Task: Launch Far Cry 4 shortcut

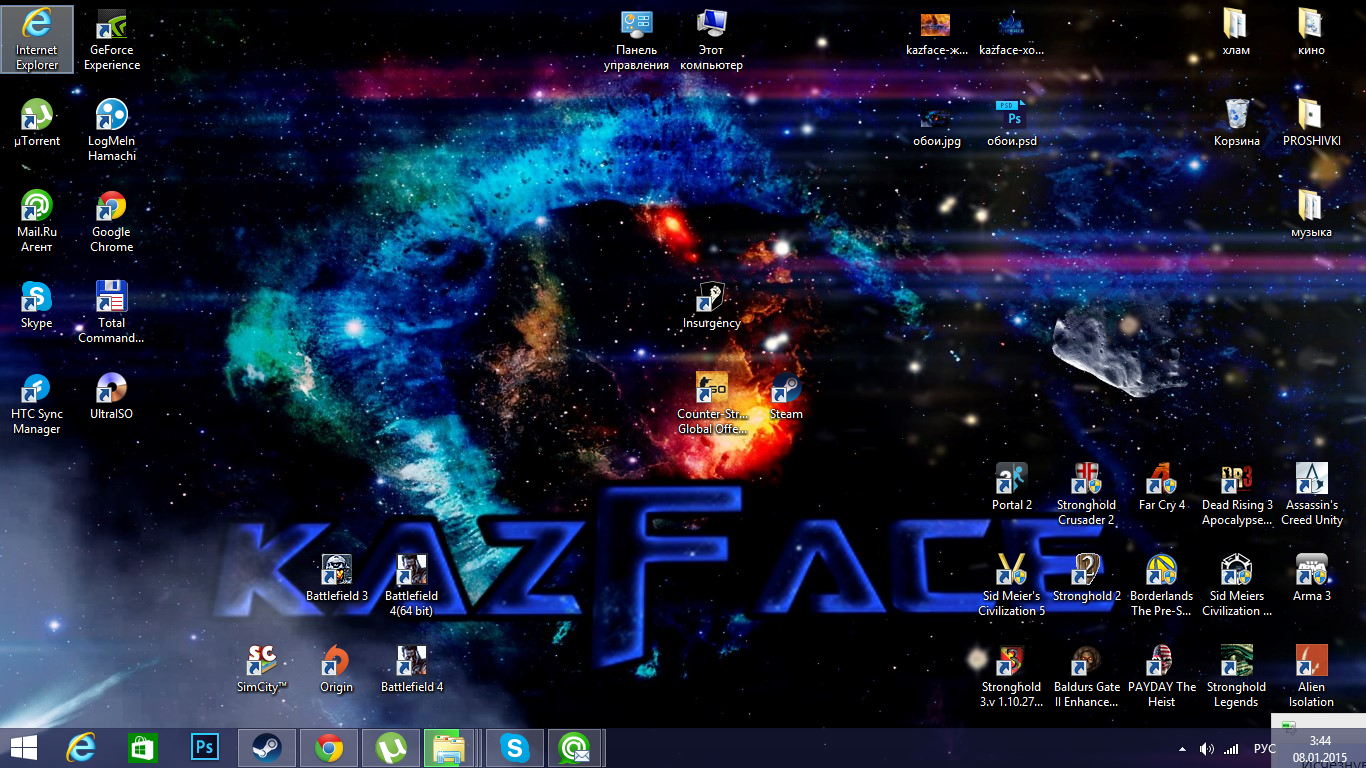Action: [1162, 486]
